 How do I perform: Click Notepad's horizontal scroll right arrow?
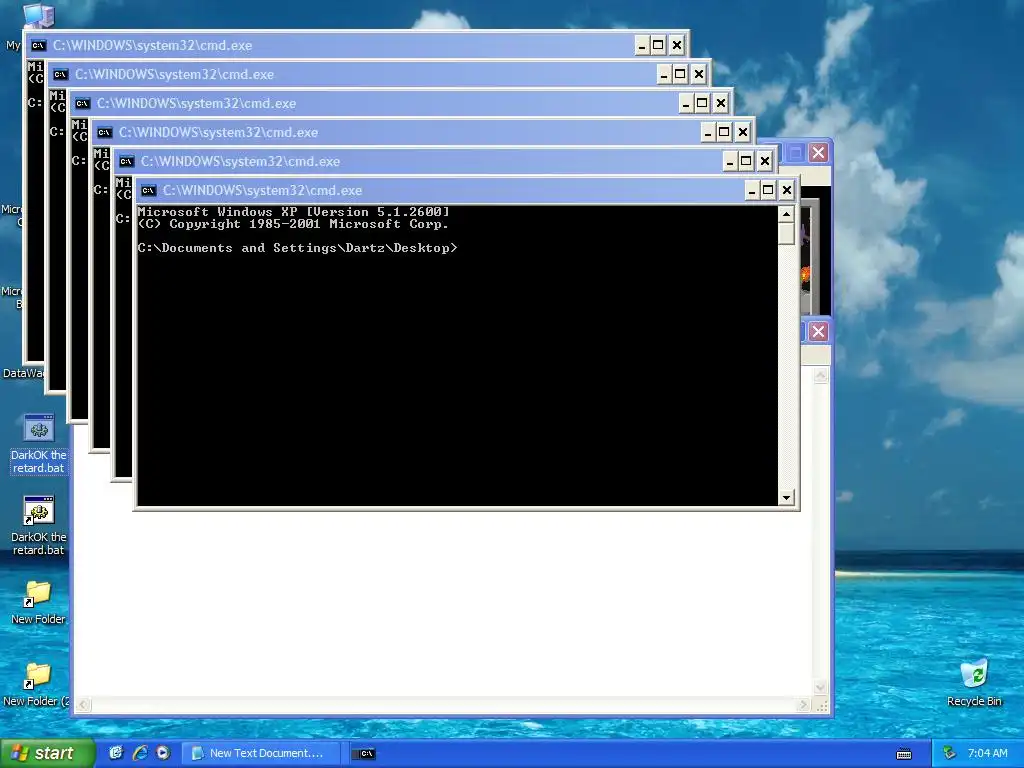[803, 705]
